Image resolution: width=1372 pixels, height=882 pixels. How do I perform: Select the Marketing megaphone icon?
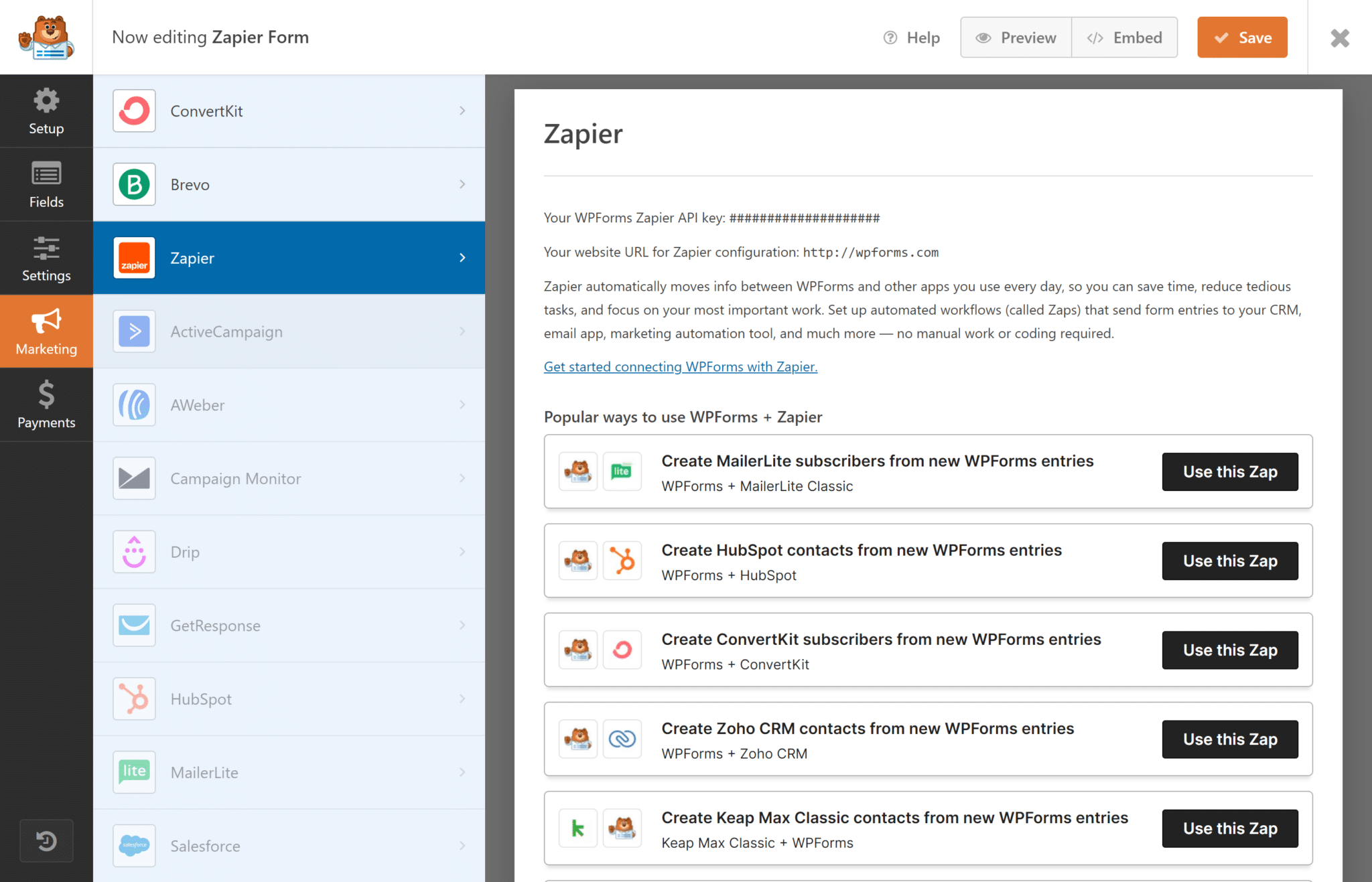(46, 320)
